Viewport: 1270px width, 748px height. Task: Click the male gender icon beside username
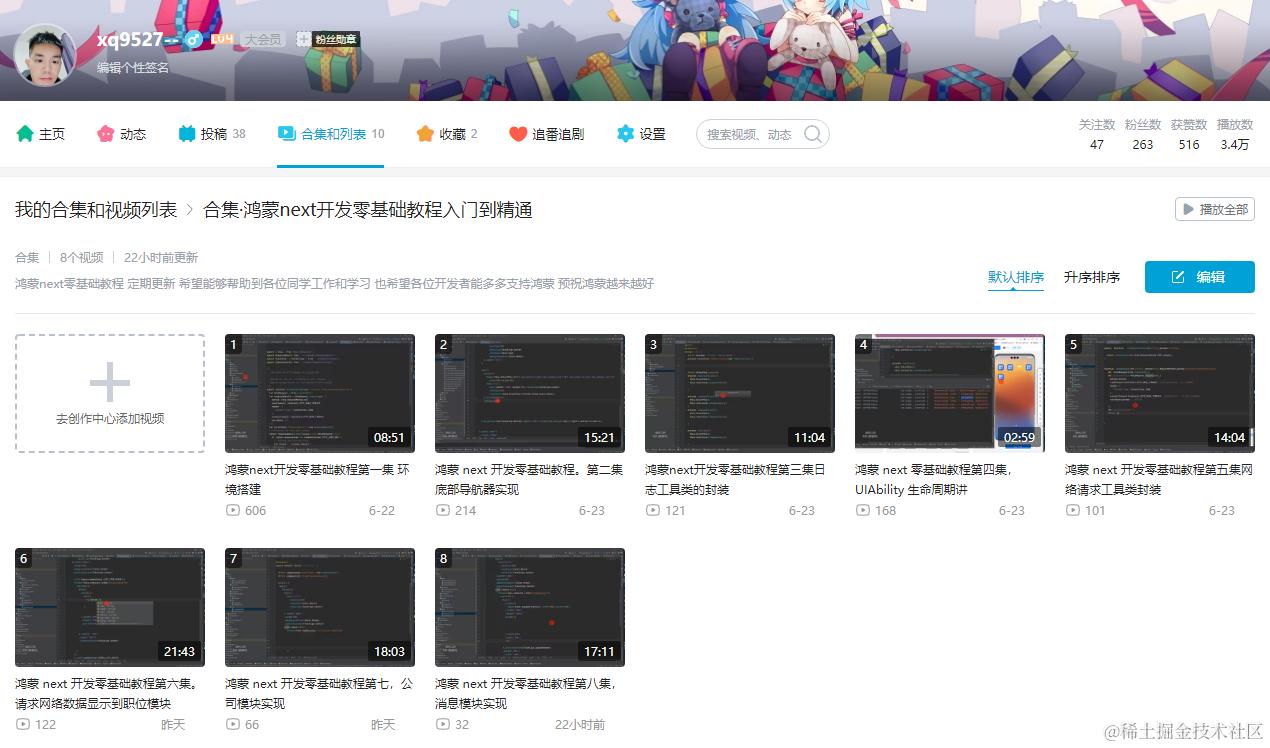pos(194,39)
